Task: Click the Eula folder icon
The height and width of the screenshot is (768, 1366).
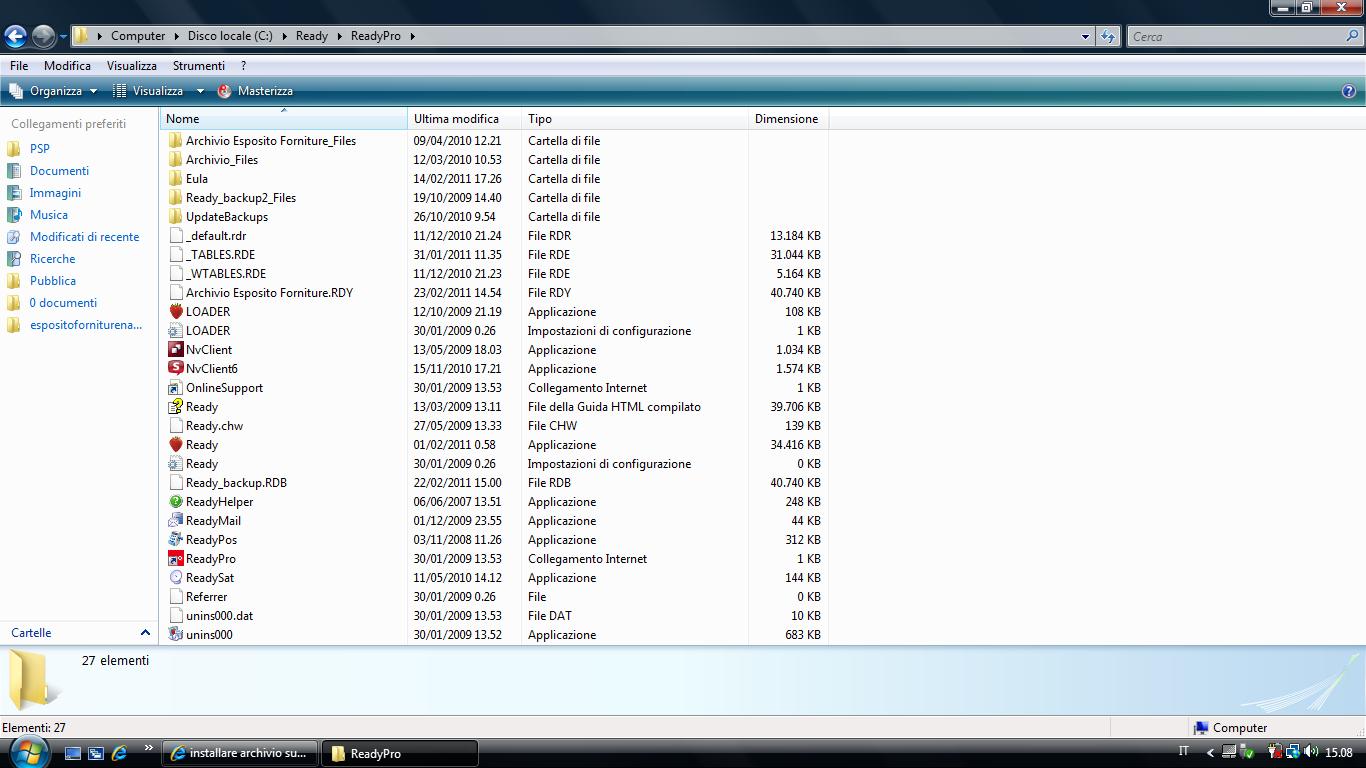Action: [176, 179]
